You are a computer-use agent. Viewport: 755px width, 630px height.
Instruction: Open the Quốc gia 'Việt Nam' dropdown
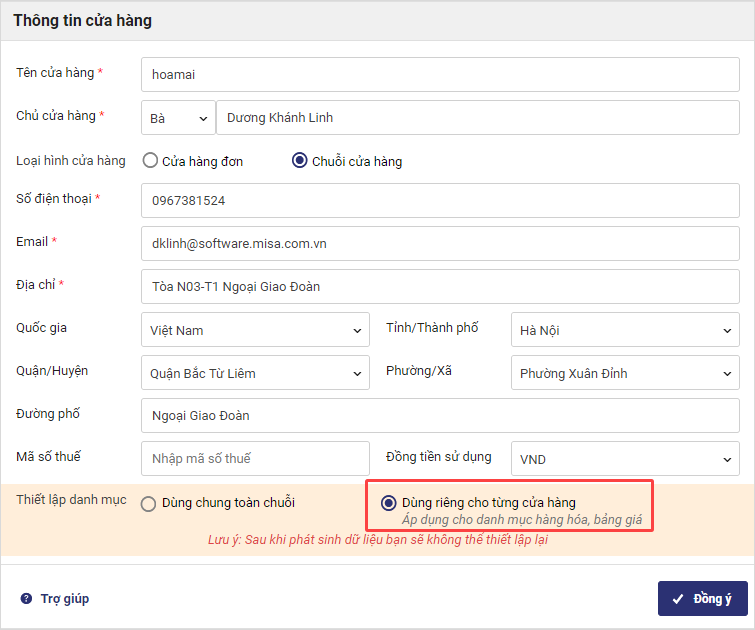[x=255, y=330]
